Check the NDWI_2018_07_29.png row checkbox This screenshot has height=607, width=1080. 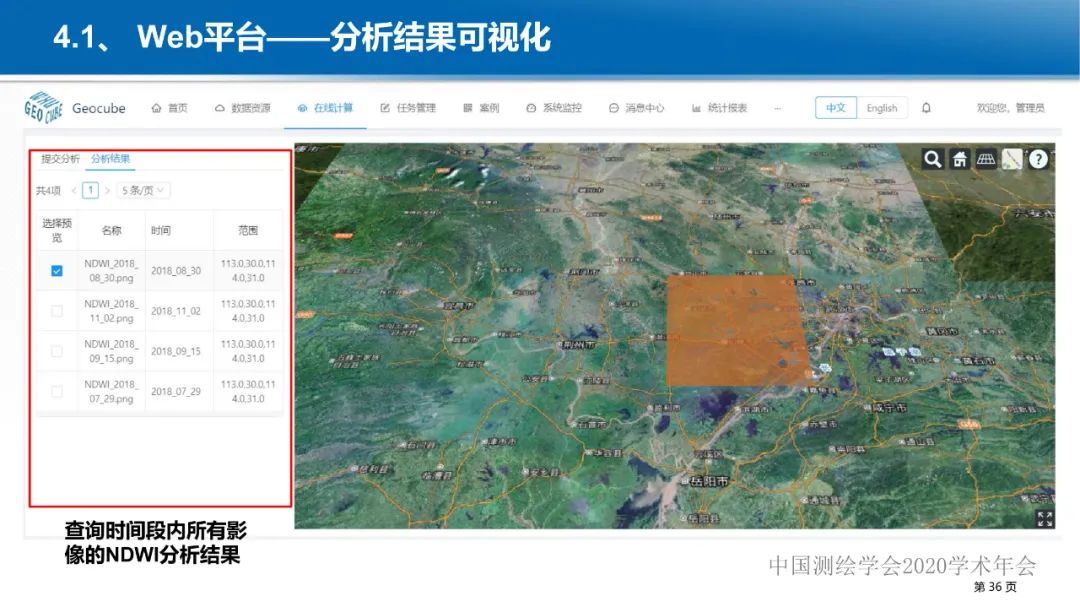point(55,389)
